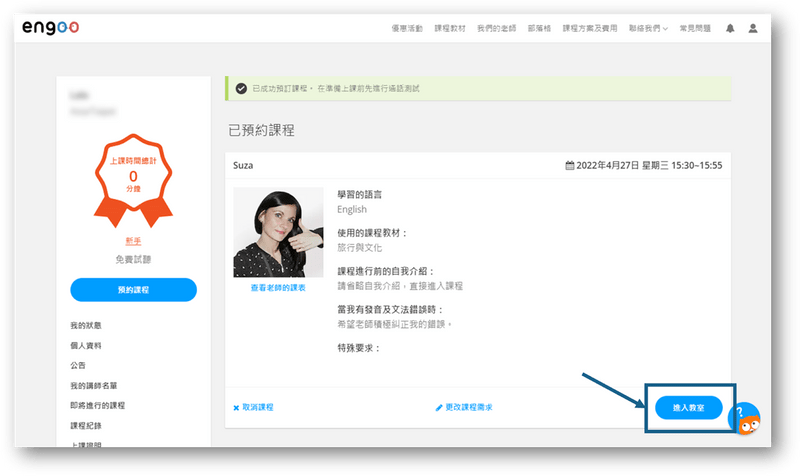
Task: Click the orange help mascot icon
Action: tap(747, 417)
